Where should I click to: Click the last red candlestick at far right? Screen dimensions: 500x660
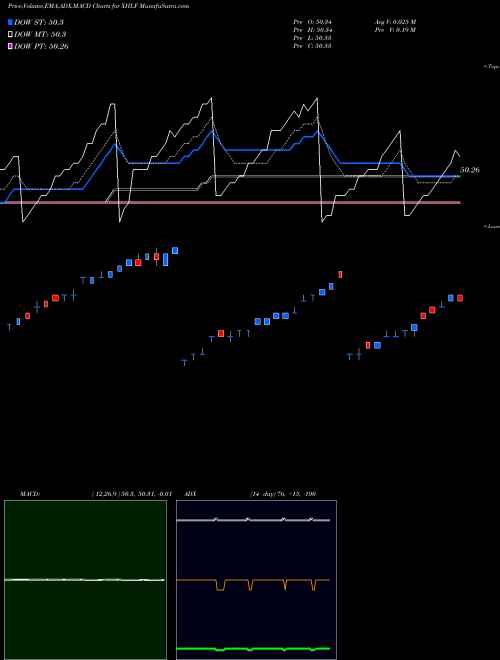[x=460, y=298]
